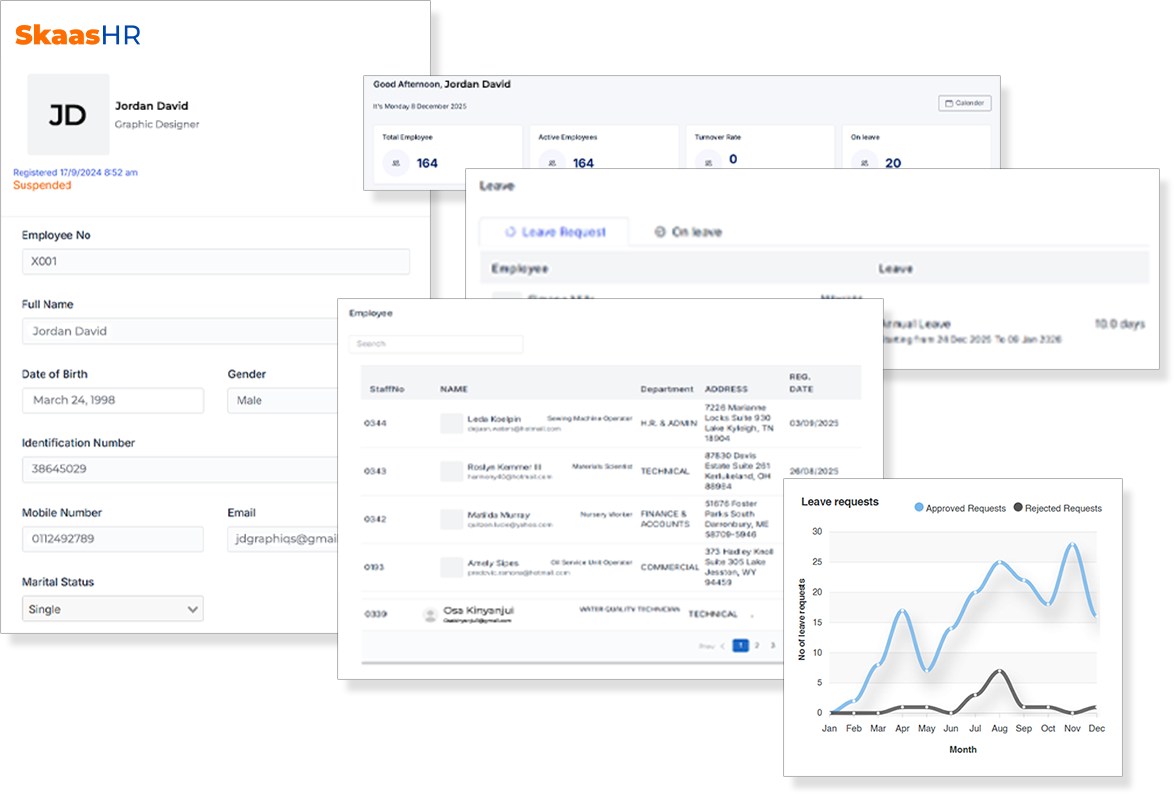Viewport: 1174px width, 794px height.
Task: Open the Calendar button
Action: tap(964, 103)
